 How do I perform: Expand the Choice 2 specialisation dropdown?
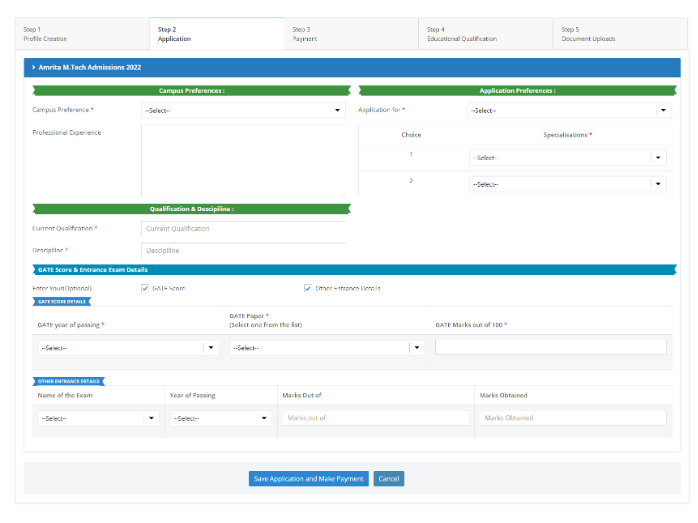click(566, 184)
